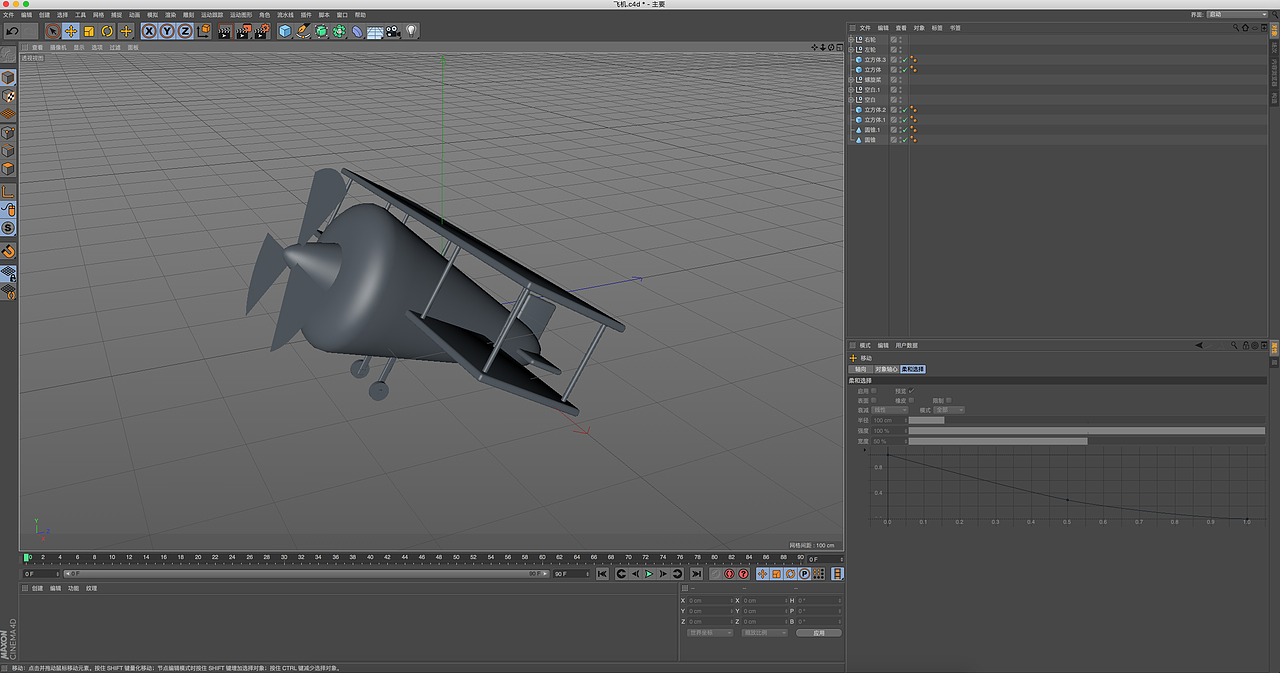Enable the 启用 checkbox

[874, 390]
